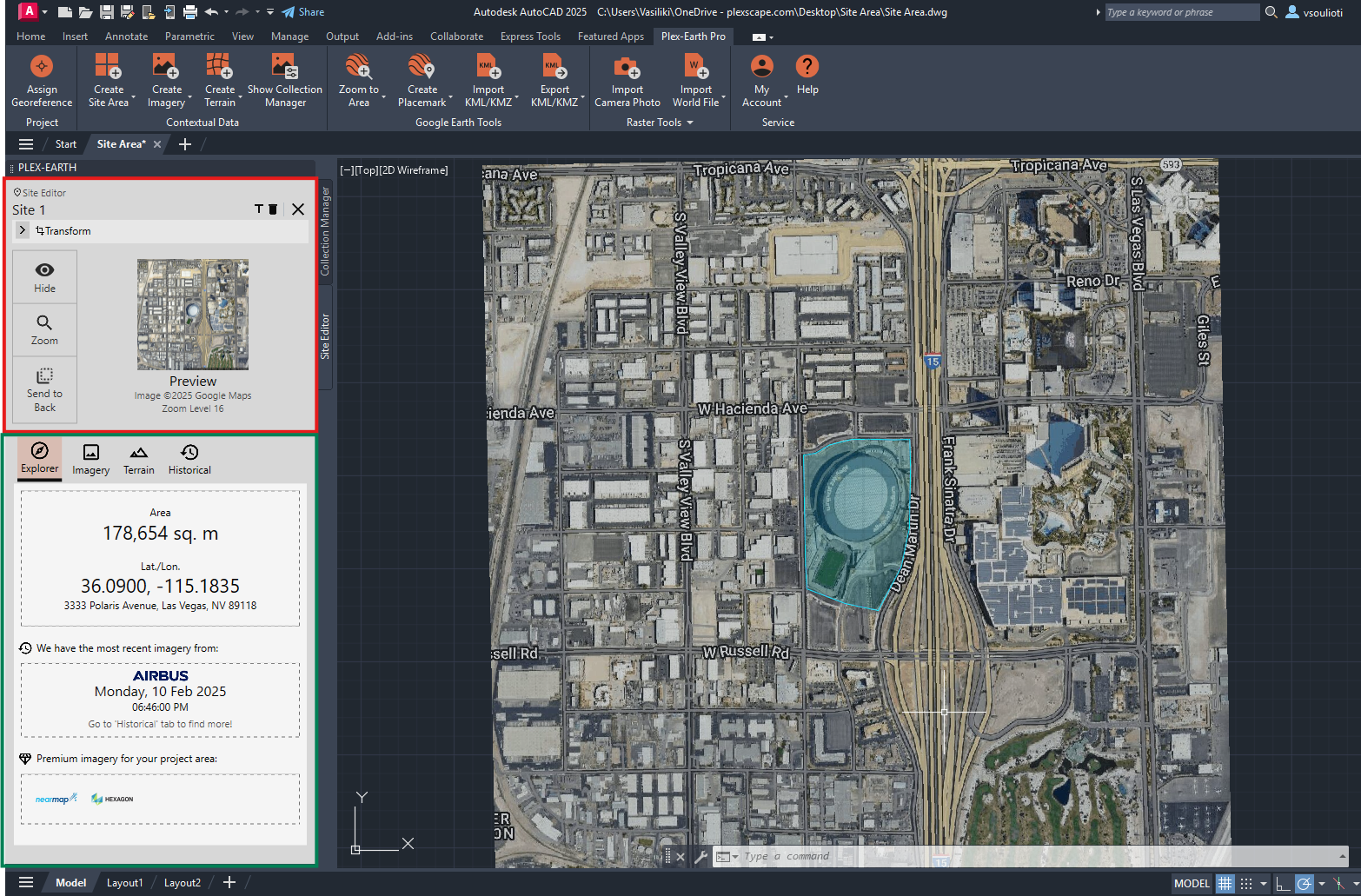Toggle MODEL space in the status bar
The width and height of the screenshot is (1361, 896).
click(1192, 883)
